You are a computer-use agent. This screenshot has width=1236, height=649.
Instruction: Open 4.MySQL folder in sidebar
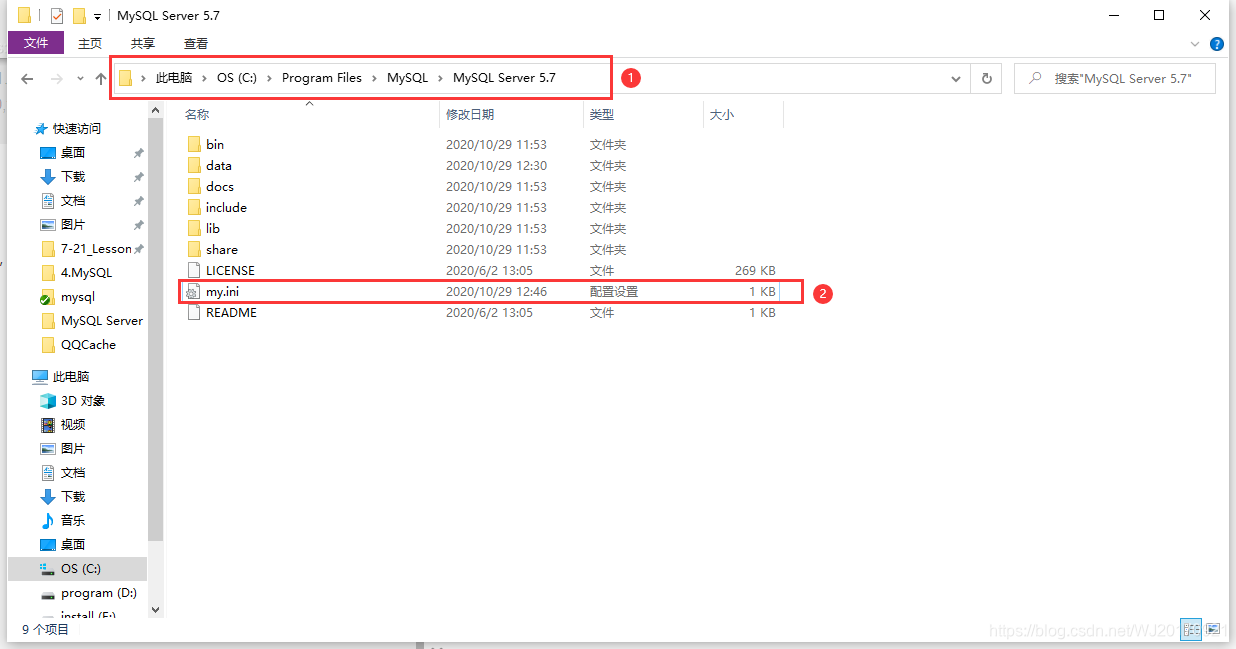point(86,273)
